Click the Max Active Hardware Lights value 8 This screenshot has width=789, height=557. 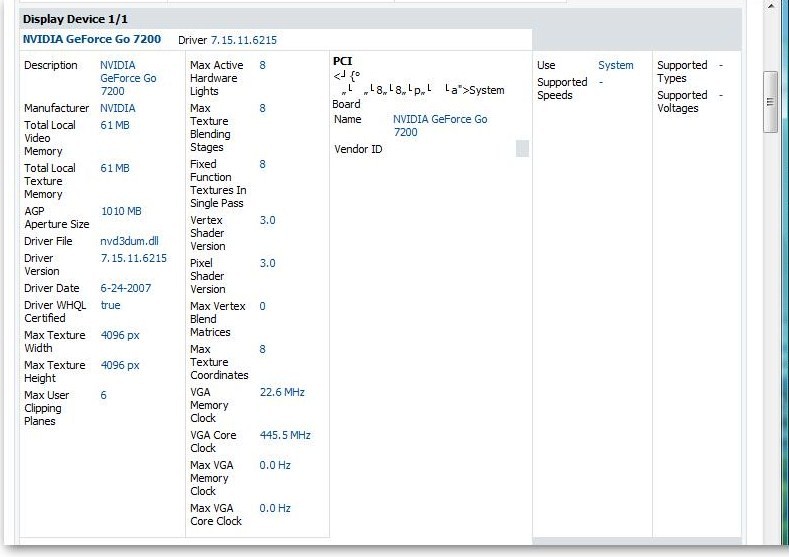coord(262,65)
